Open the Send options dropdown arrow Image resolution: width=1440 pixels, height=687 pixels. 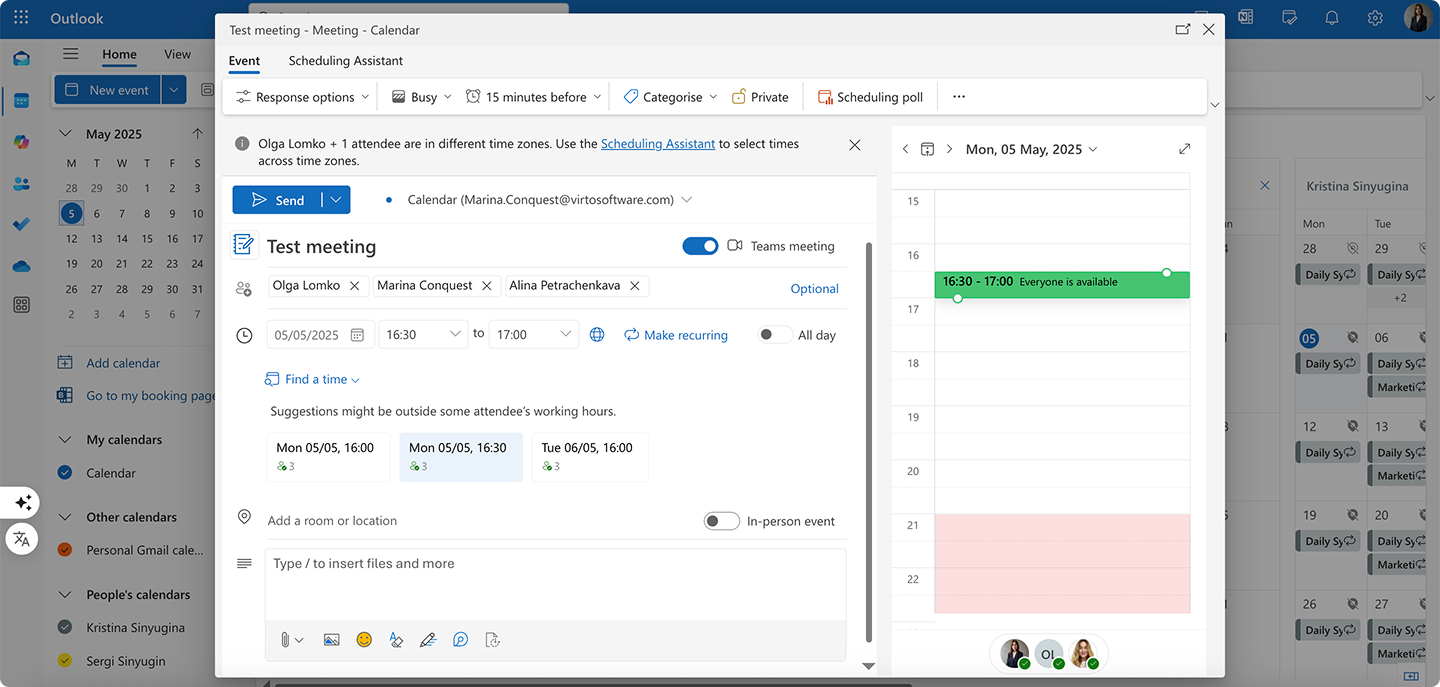[336, 200]
